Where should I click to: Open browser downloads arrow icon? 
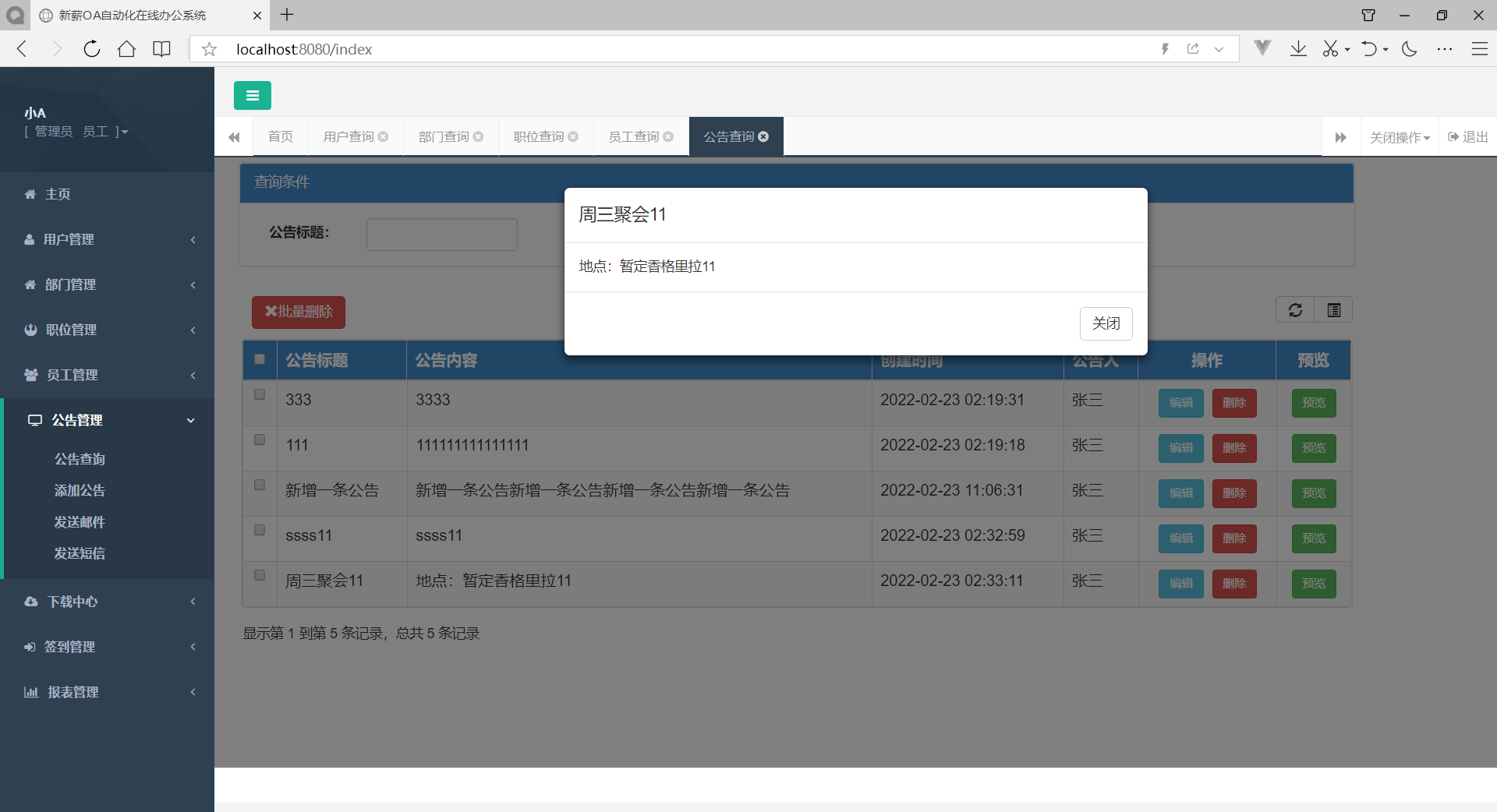[x=1298, y=49]
